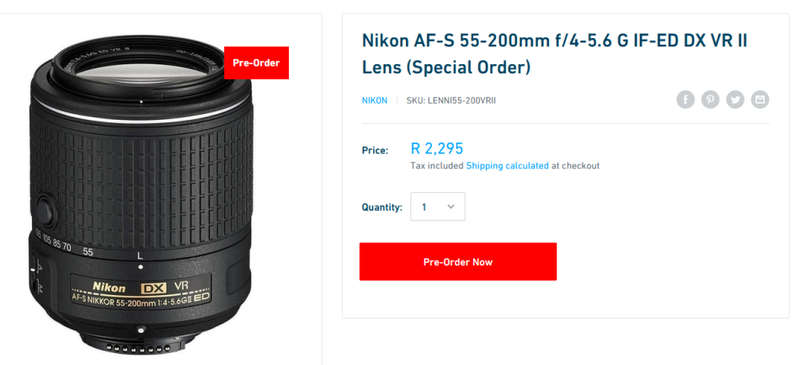Click the Nikon AF-S 55-200mm product title
Viewport: 800px width, 365px height.
pyautogui.click(x=555, y=53)
